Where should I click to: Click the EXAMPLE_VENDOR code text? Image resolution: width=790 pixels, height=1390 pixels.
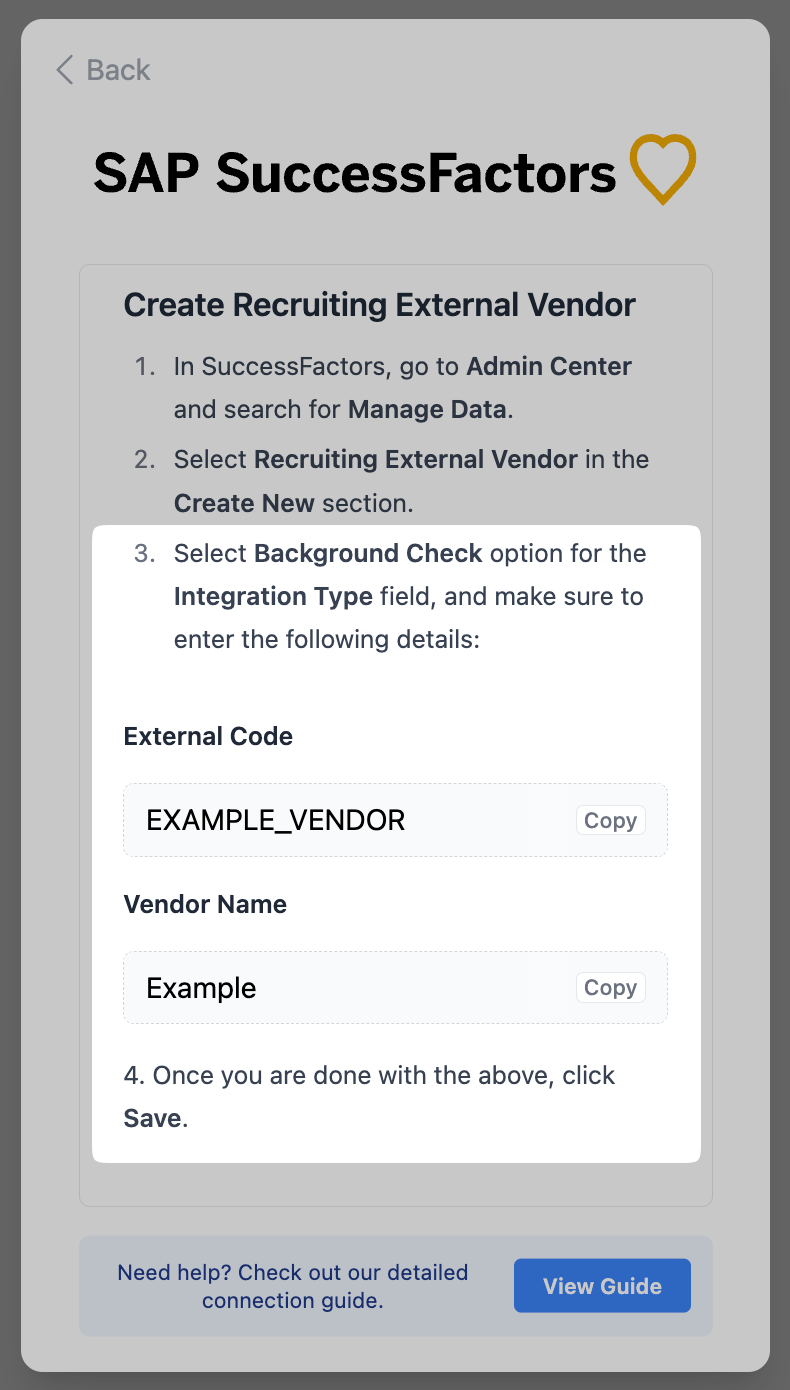point(276,821)
